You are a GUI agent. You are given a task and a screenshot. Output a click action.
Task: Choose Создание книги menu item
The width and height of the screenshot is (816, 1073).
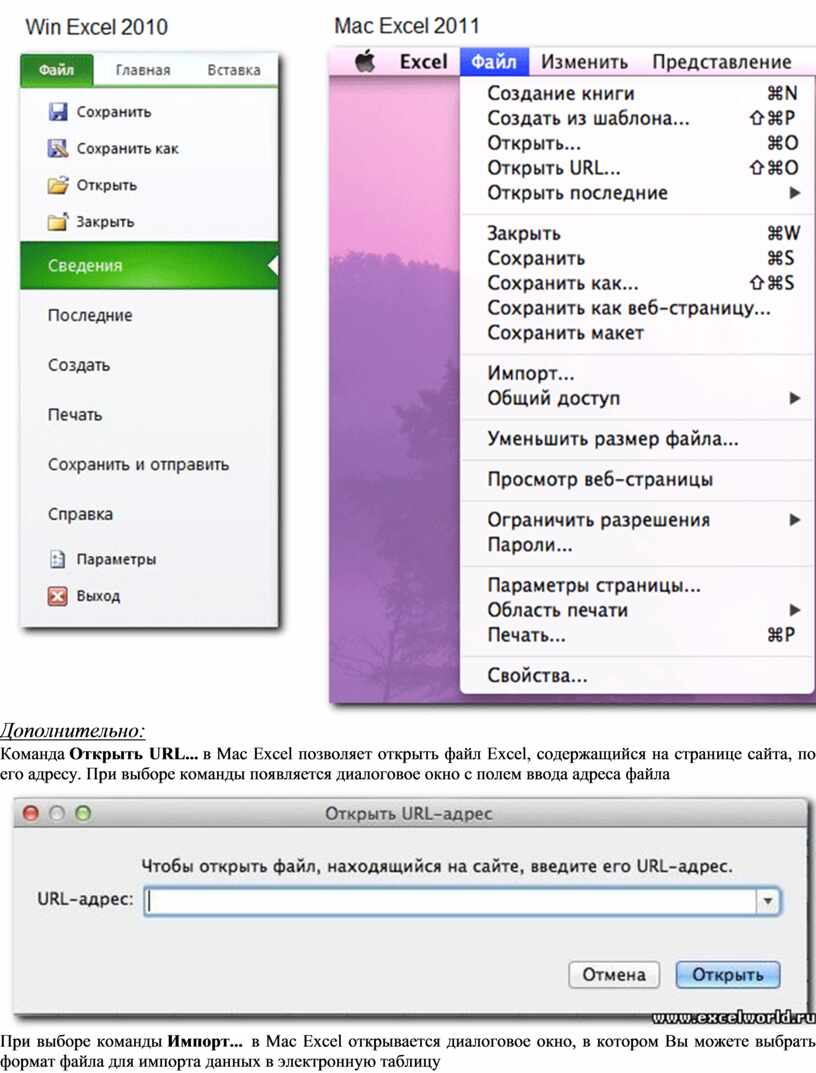tap(637, 93)
